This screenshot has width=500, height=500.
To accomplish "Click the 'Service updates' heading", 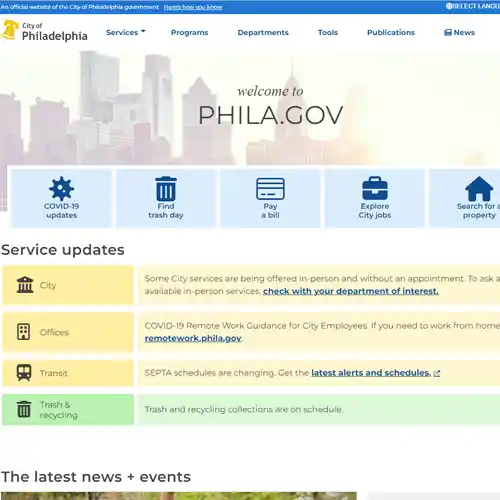I will [x=63, y=250].
